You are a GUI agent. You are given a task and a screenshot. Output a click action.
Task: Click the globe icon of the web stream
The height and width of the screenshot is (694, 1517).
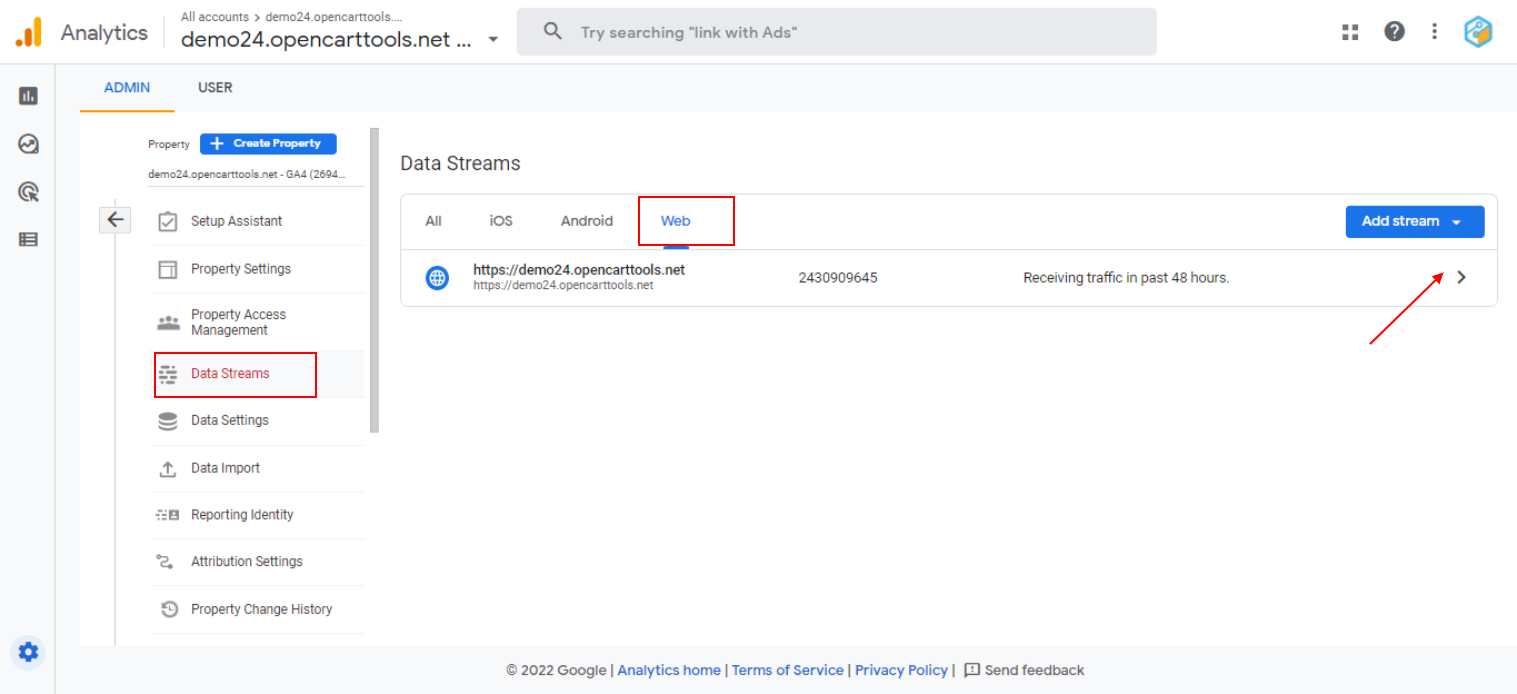(x=437, y=278)
